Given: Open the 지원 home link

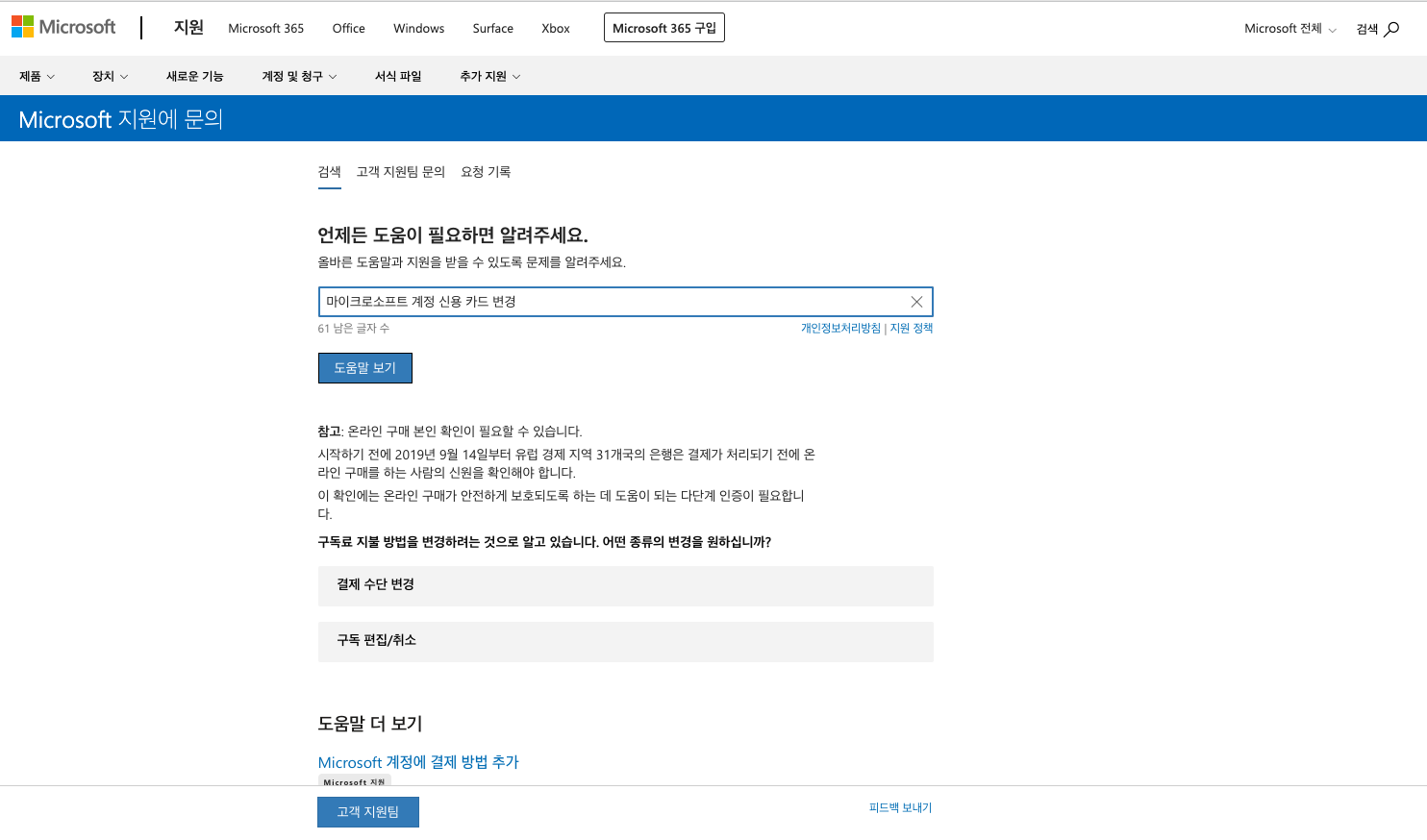Looking at the screenshot, I should click(188, 28).
